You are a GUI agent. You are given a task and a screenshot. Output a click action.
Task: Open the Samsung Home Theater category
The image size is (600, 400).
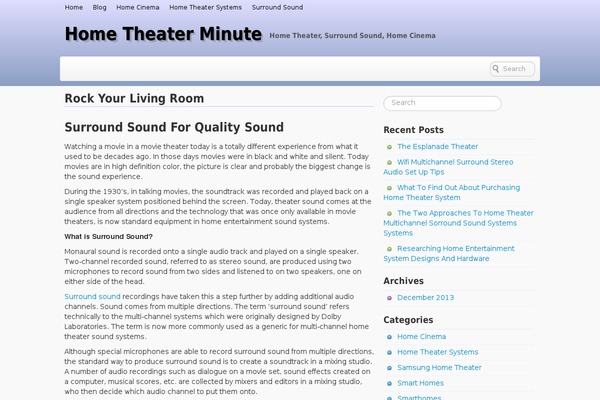pos(439,367)
